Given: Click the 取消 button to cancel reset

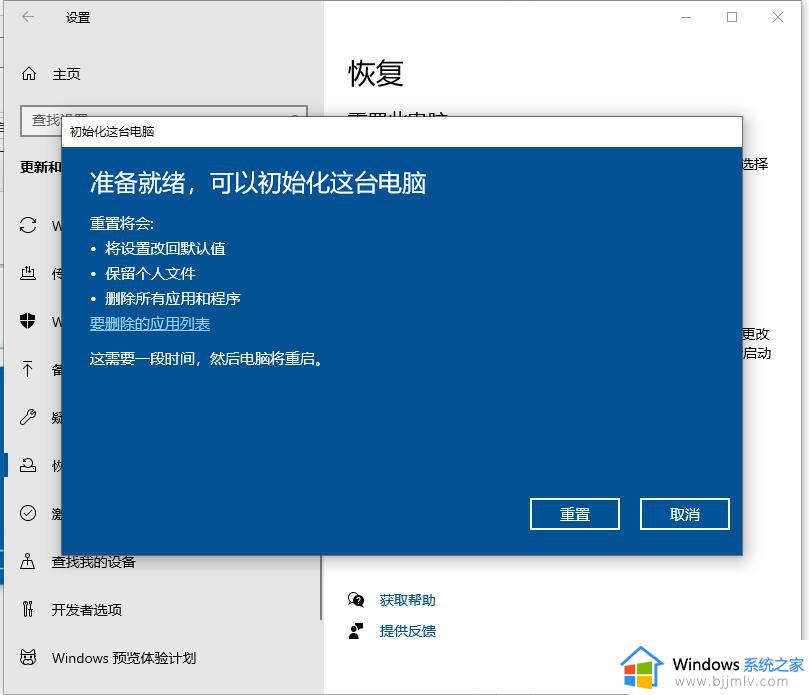Looking at the screenshot, I should 684,514.
